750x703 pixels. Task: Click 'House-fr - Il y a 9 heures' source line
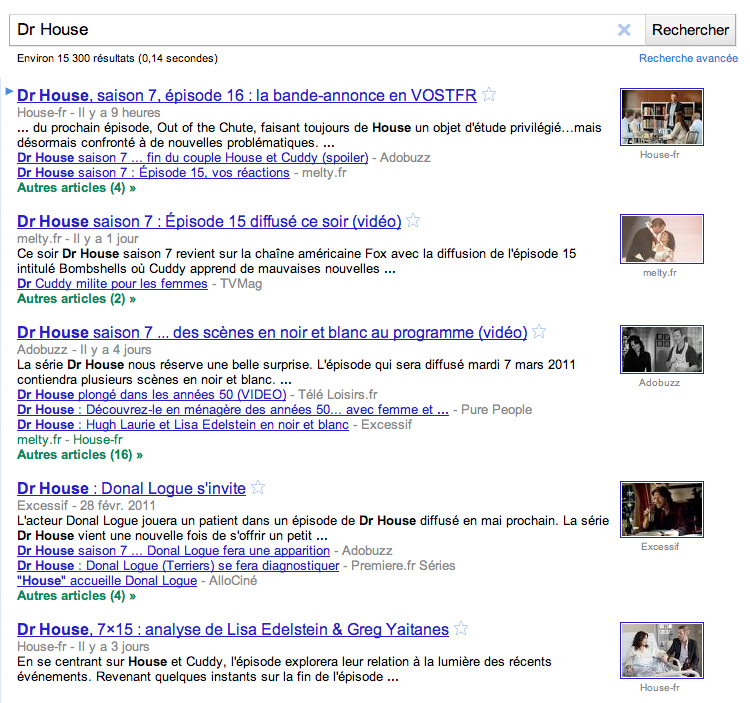pyautogui.click(x=89, y=113)
